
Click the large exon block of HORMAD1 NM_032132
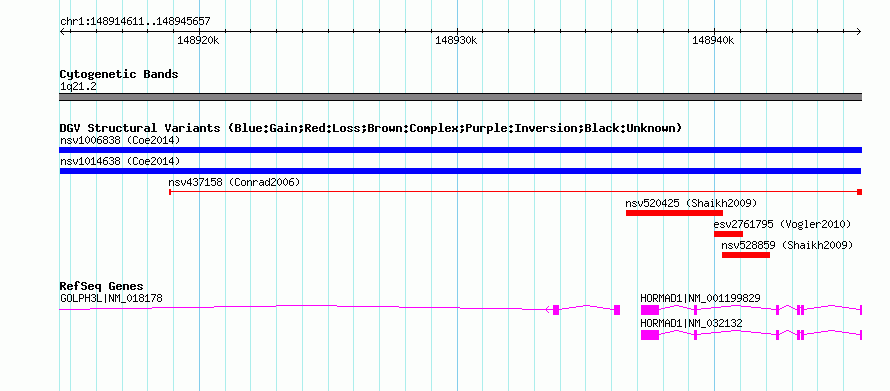pos(650,335)
